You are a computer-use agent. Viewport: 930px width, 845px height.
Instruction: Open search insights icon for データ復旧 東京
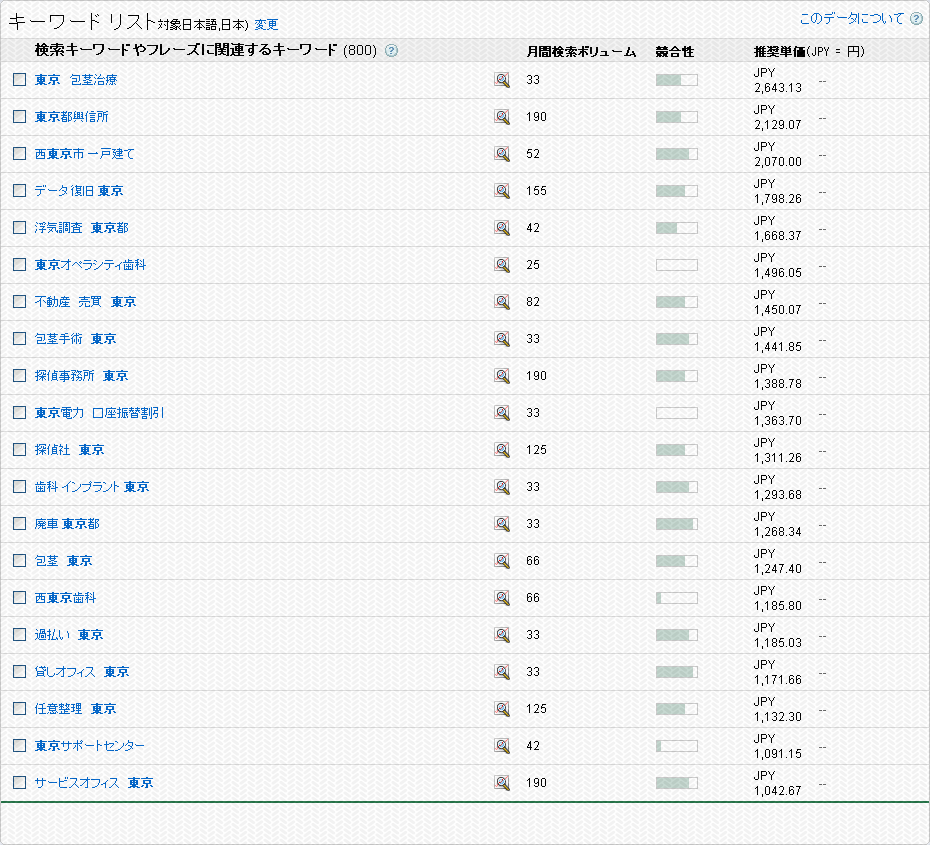coord(502,191)
